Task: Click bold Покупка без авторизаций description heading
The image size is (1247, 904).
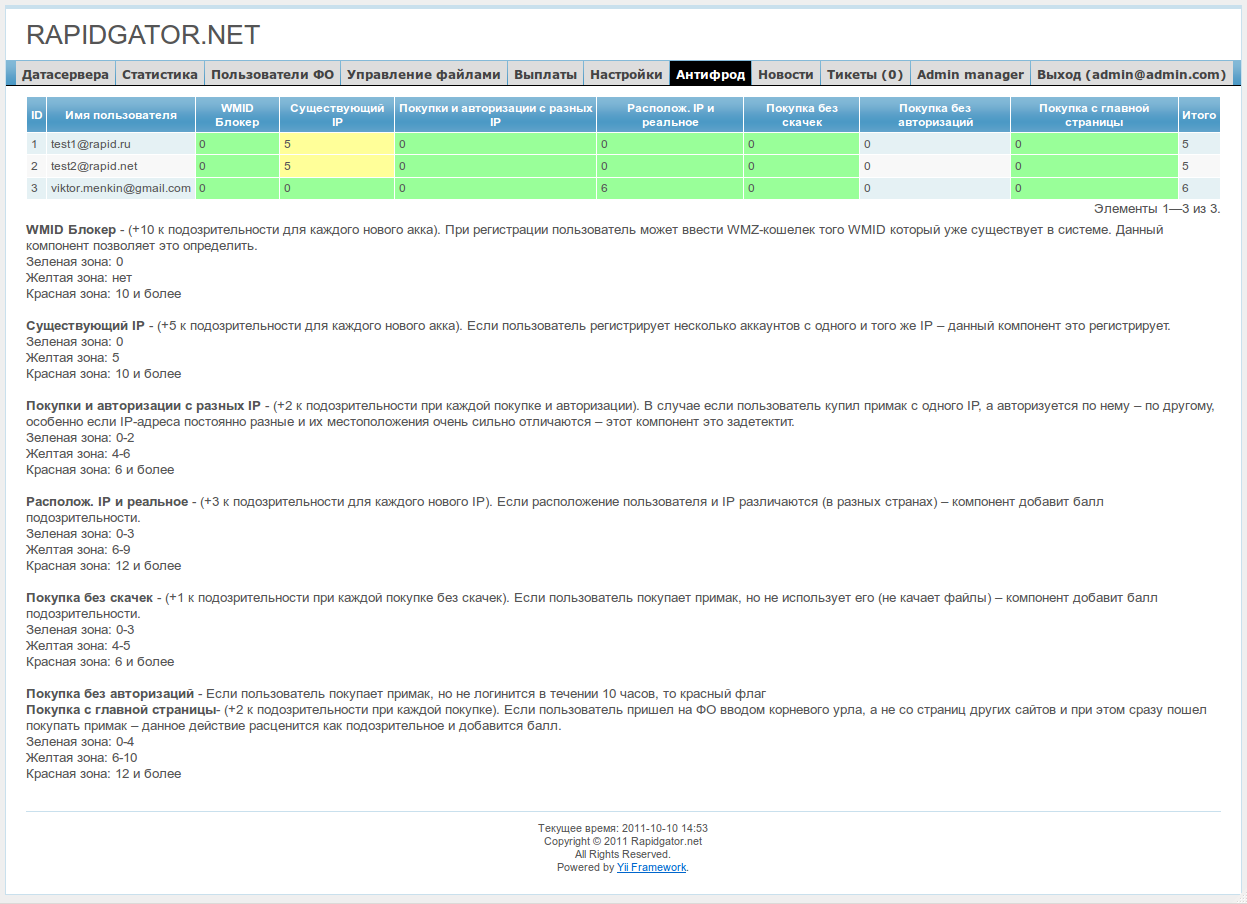Action: [x=110, y=694]
